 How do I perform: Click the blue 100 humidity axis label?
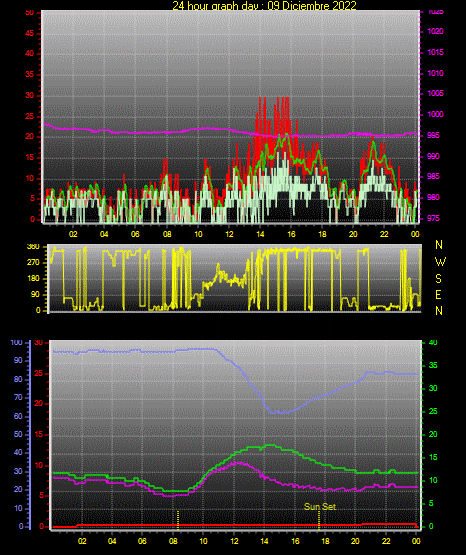[17, 342]
